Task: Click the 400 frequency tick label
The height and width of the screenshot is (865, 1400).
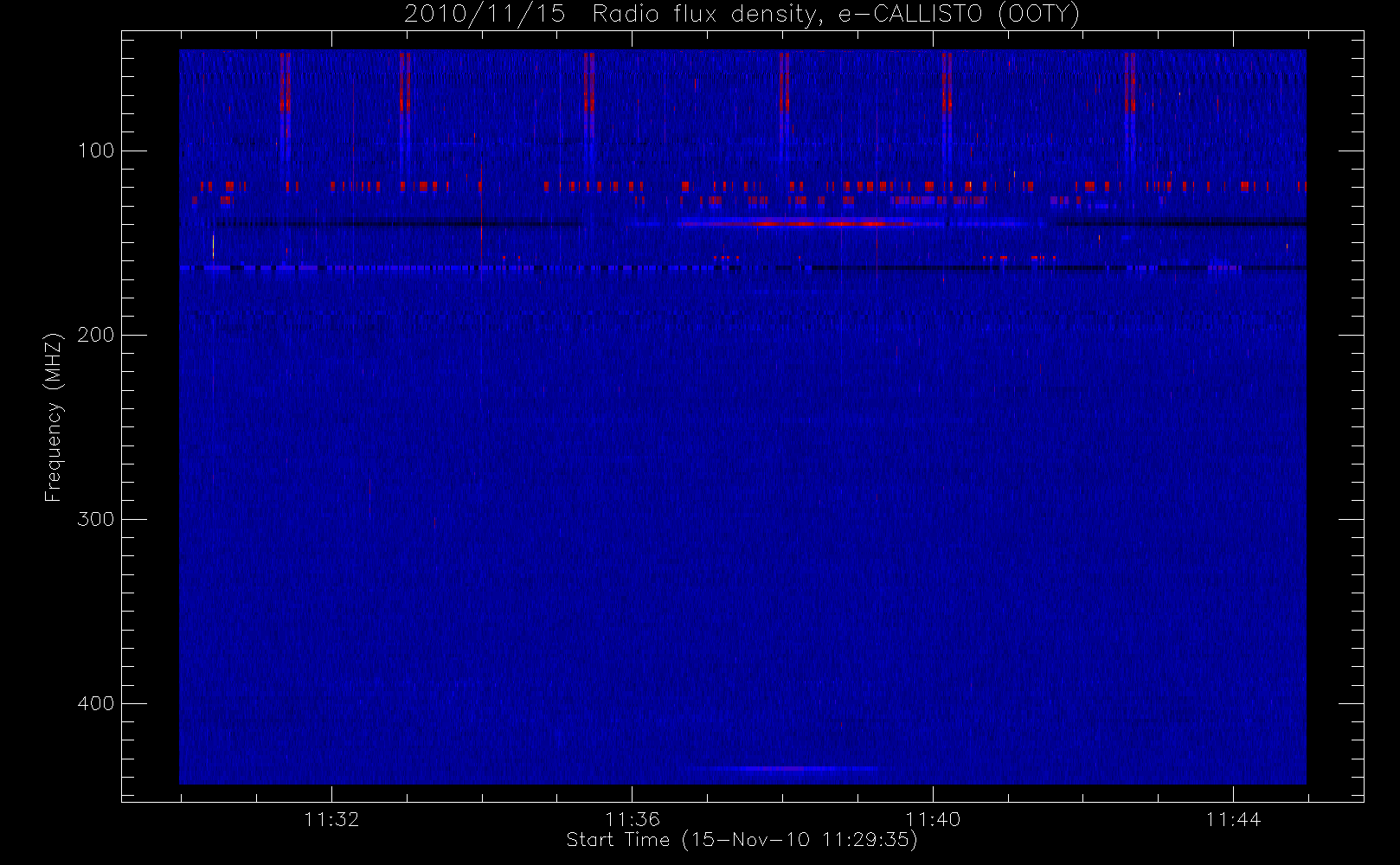Action: pos(96,703)
